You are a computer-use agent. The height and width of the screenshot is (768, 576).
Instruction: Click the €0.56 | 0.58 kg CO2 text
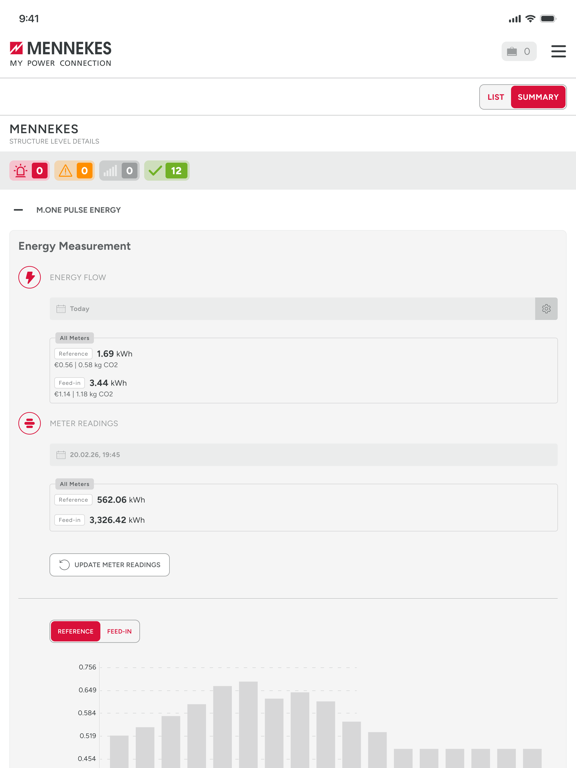pos(86,365)
